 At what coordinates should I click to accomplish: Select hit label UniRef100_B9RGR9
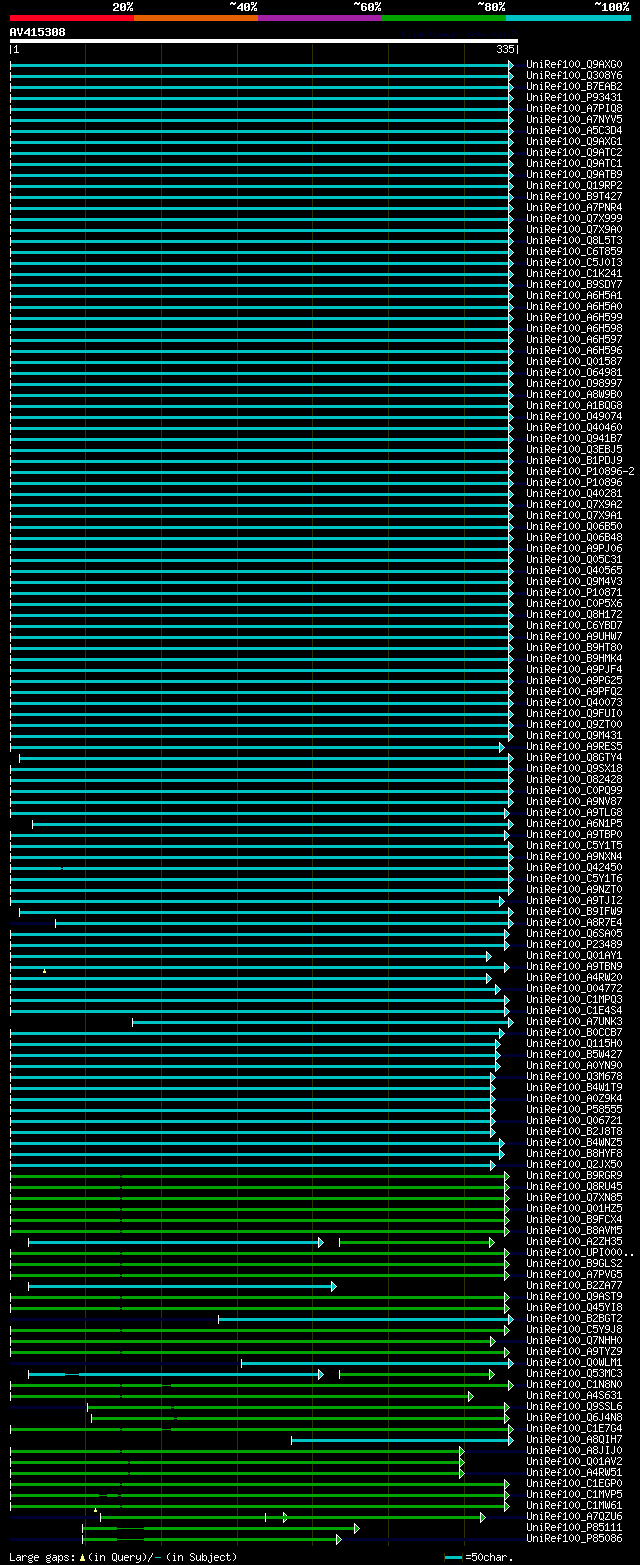point(574,1176)
